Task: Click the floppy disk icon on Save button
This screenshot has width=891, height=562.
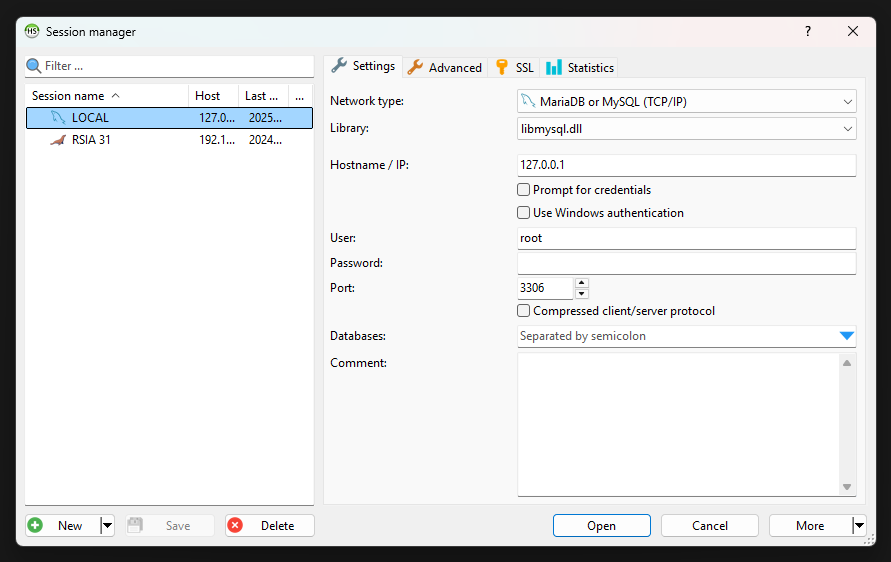Action: click(135, 525)
